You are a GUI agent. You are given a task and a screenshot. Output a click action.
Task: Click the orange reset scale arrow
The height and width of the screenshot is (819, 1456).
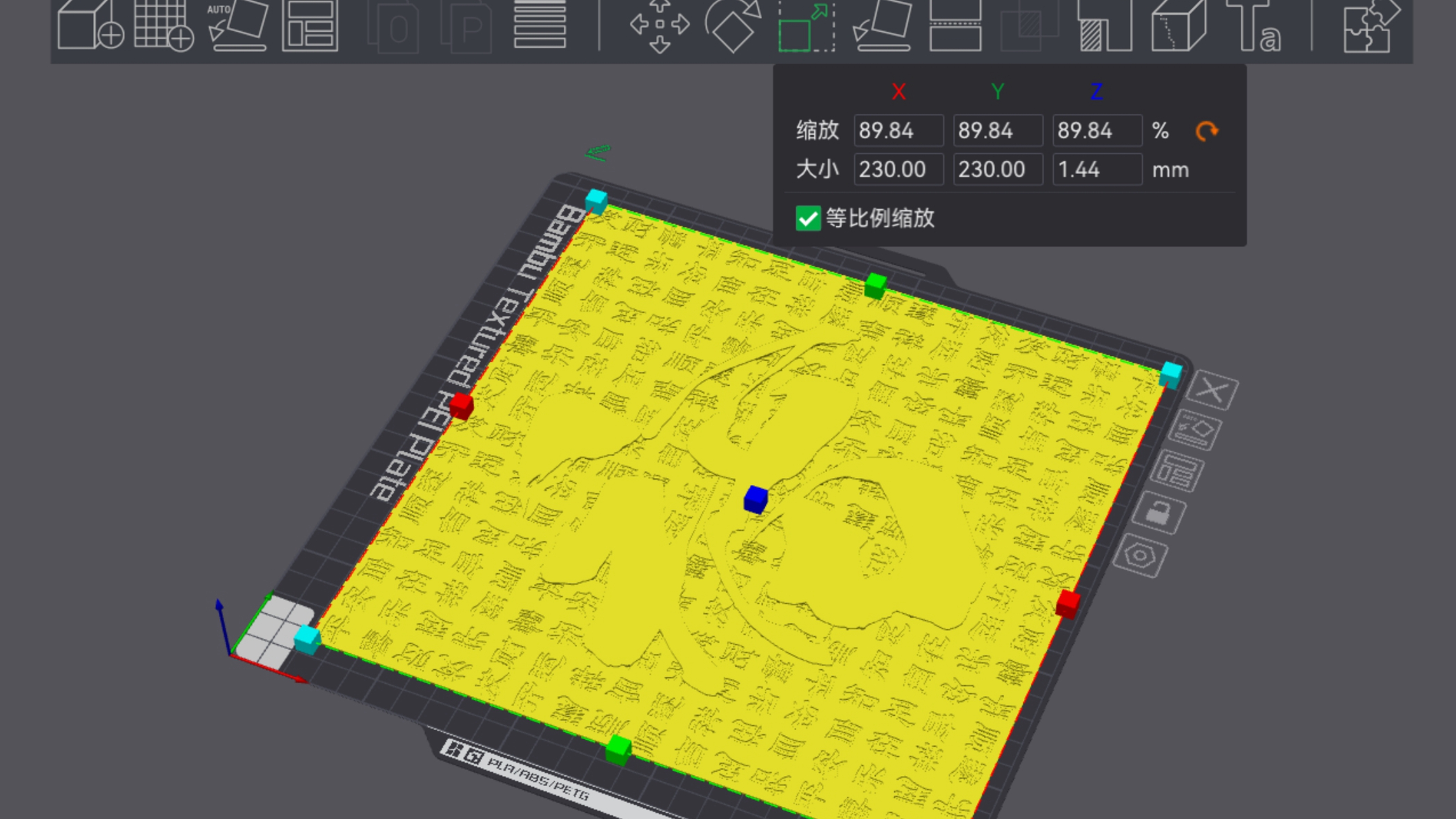[x=1206, y=131]
